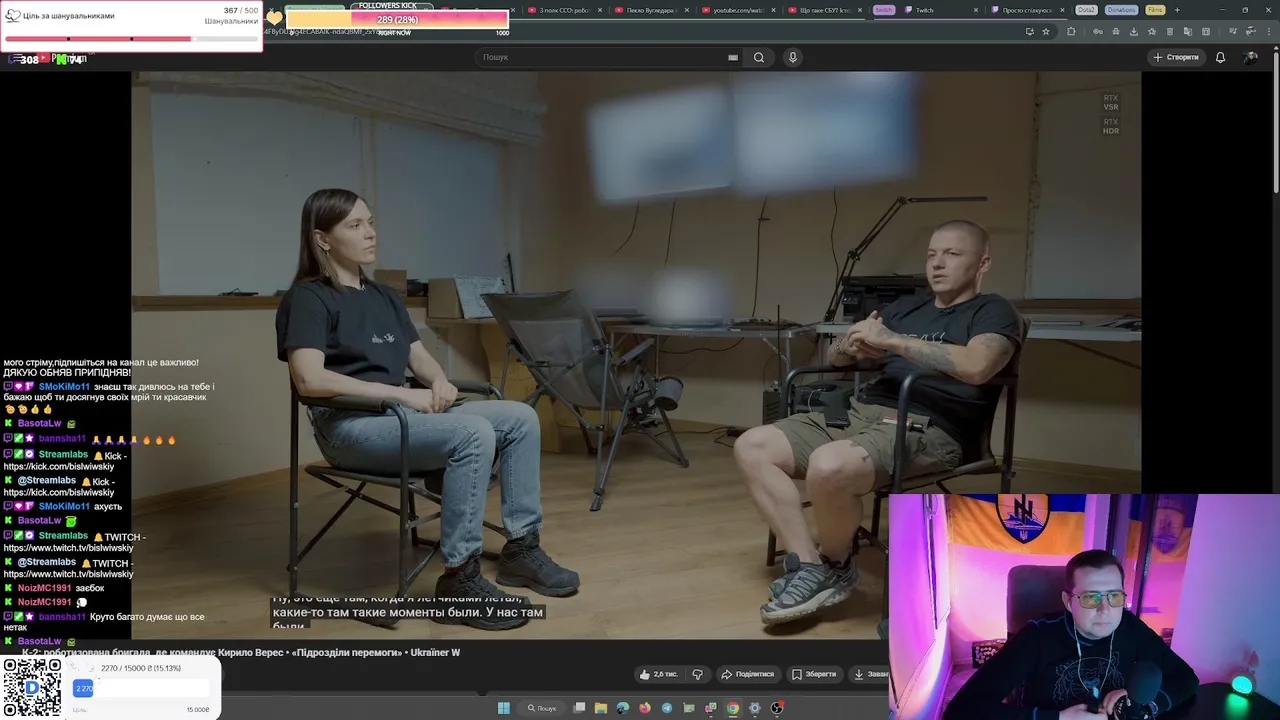Viewport: 1280px width, 720px height.
Task: Open Windows Start menu
Action: click(x=504, y=708)
